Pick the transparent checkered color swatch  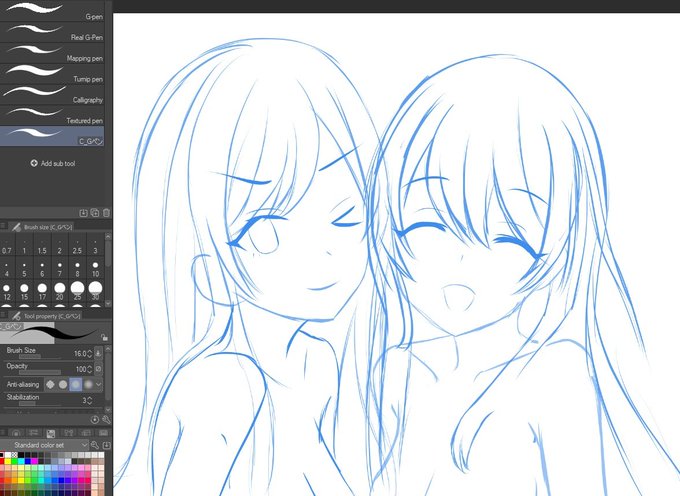click(x=14, y=455)
